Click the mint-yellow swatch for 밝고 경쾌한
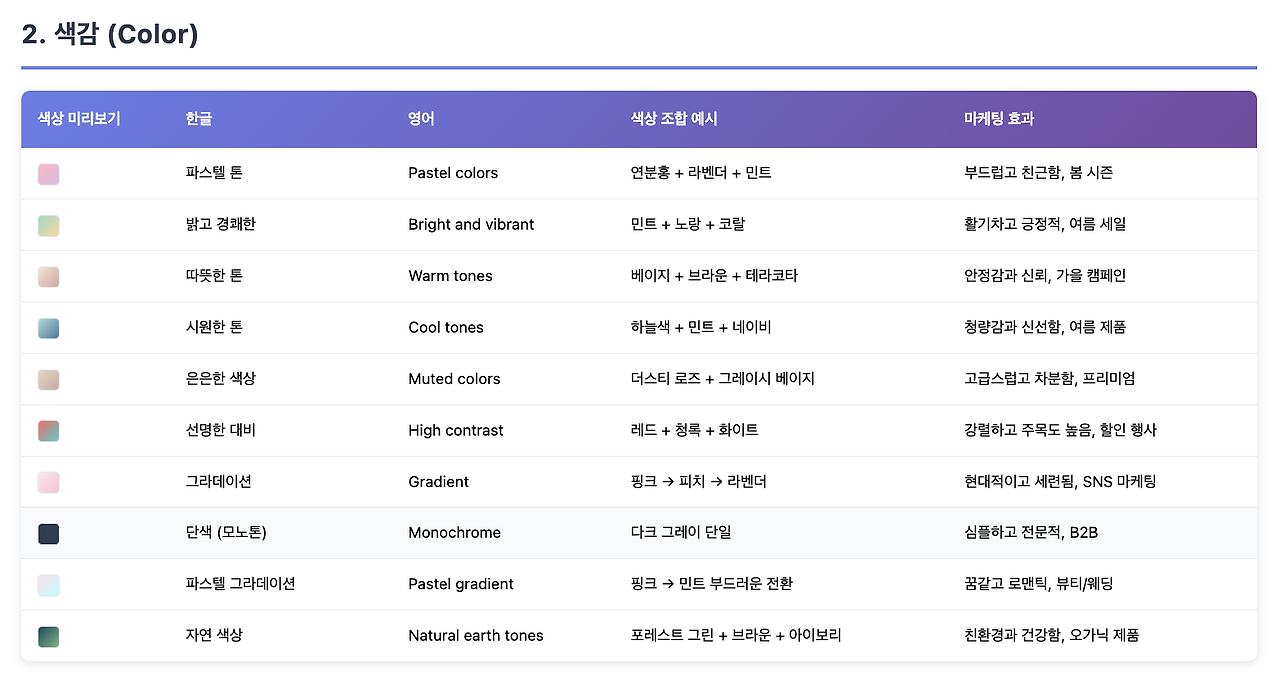This screenshot has height=693, width=1280. [x=49, y=225]
